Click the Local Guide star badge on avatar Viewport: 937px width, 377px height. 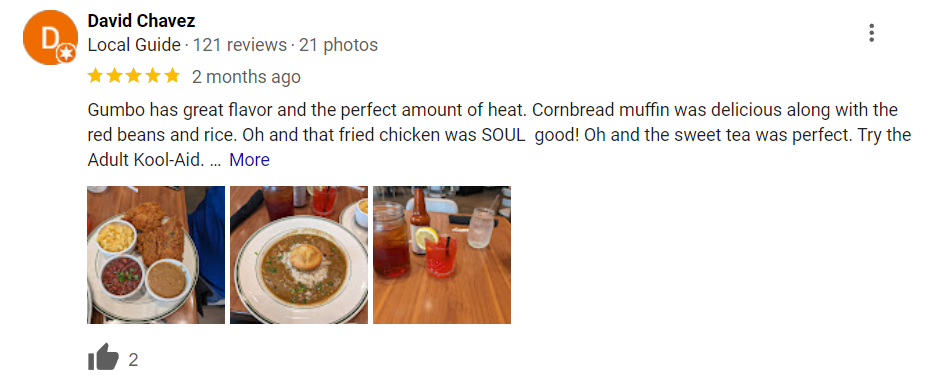tap(66, 54)
